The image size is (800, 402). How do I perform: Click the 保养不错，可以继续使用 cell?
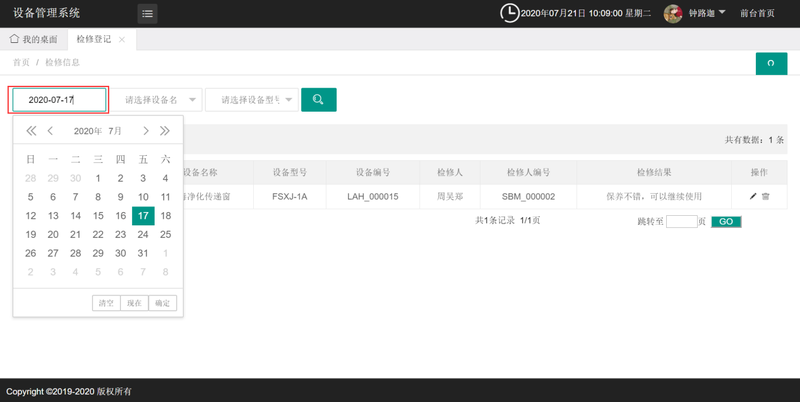click(x=654, y=196)
